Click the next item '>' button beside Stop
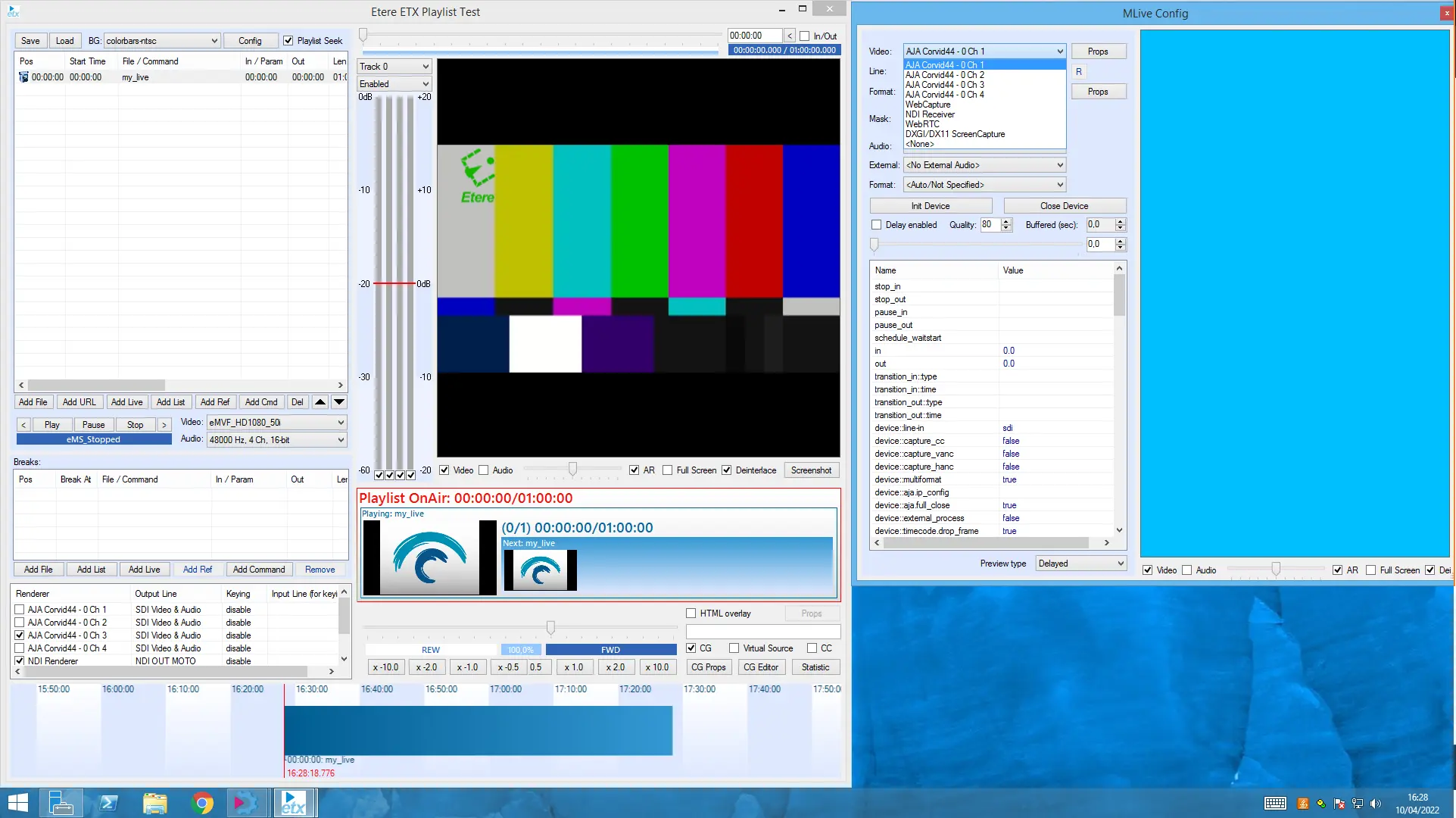 tap(164, 425)
